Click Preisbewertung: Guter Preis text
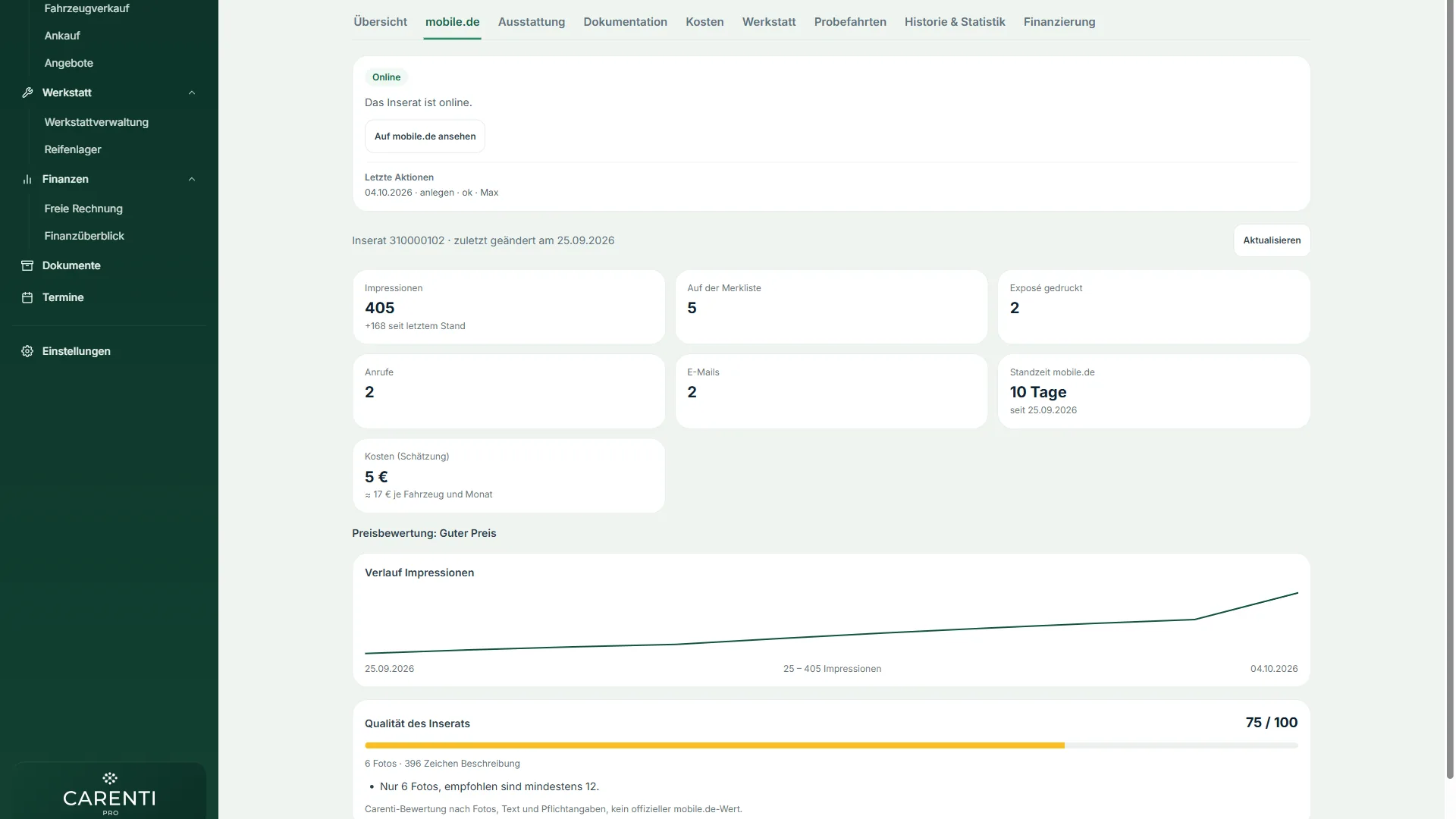This screenshot has height=819, width=1456. [x=424, y=533]
